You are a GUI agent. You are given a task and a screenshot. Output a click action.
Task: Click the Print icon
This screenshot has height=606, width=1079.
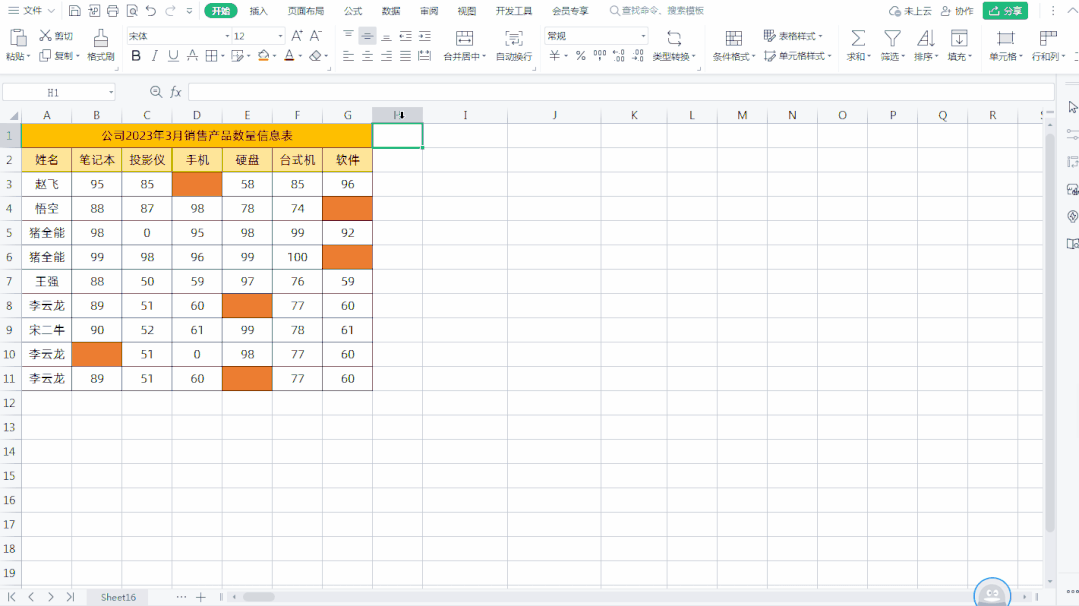click(113, 11)
